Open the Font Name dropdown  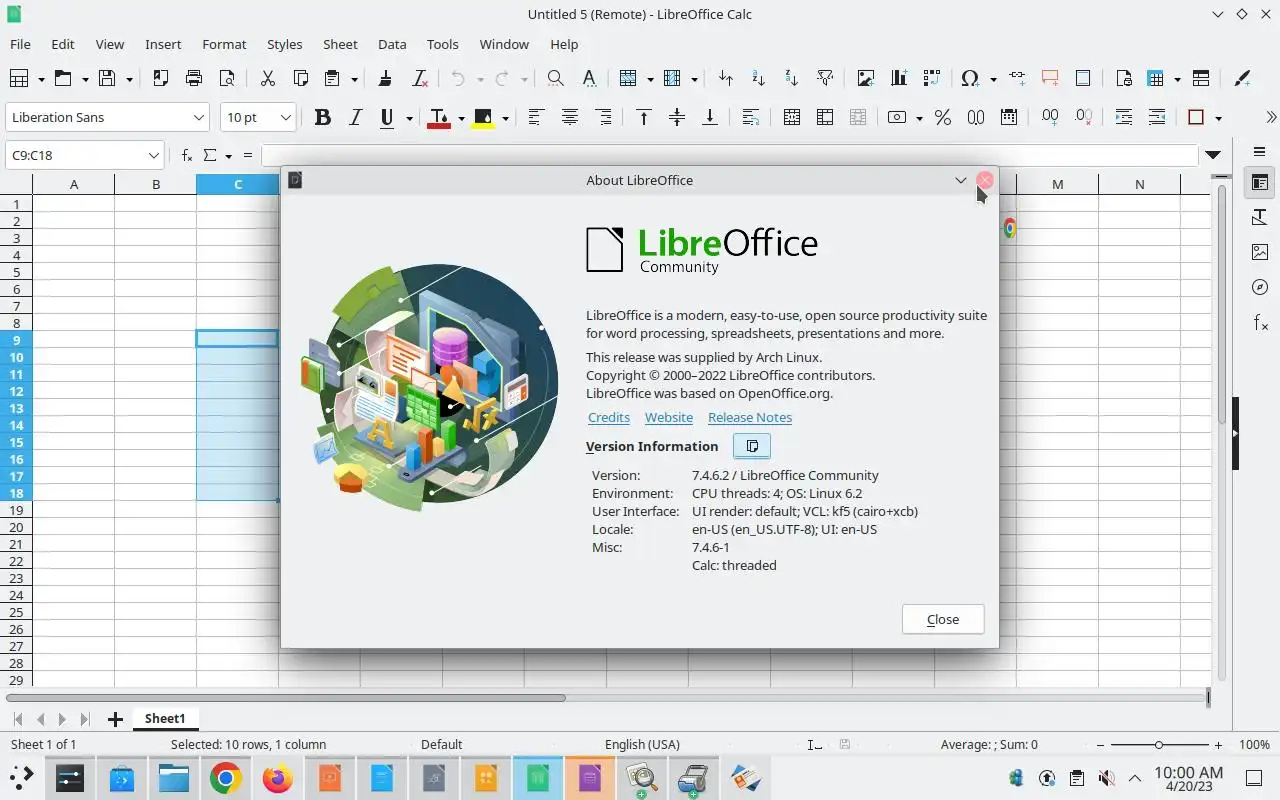pos(198,118)
